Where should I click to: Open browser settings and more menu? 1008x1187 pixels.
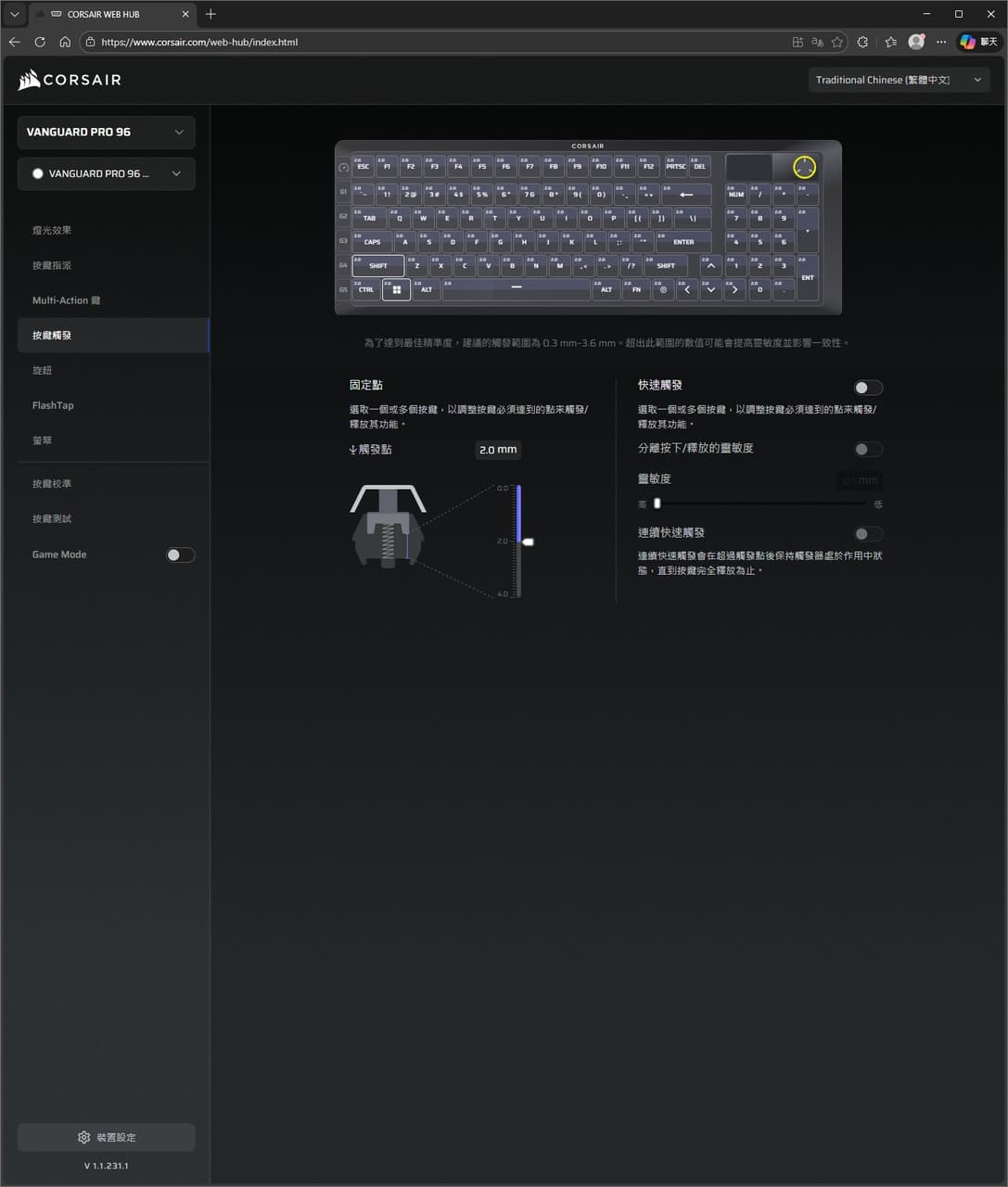[941, 42]
